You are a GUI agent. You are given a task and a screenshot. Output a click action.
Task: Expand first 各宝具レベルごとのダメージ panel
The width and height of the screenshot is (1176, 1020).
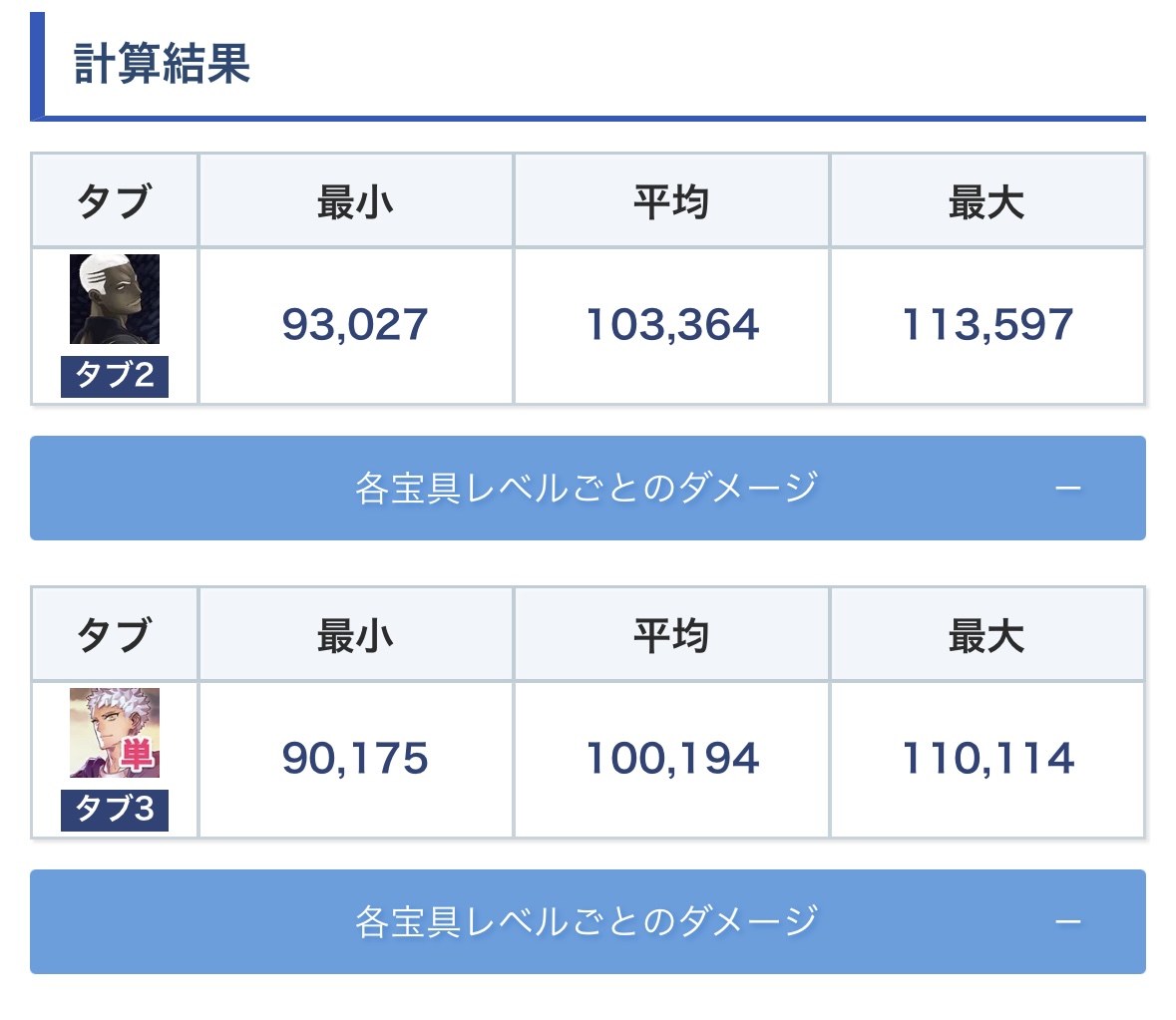[588, 488]
